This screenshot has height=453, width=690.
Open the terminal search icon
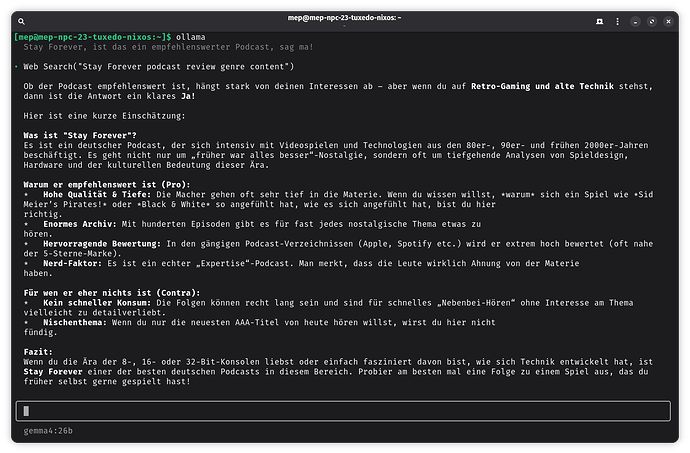click(21, 21)
